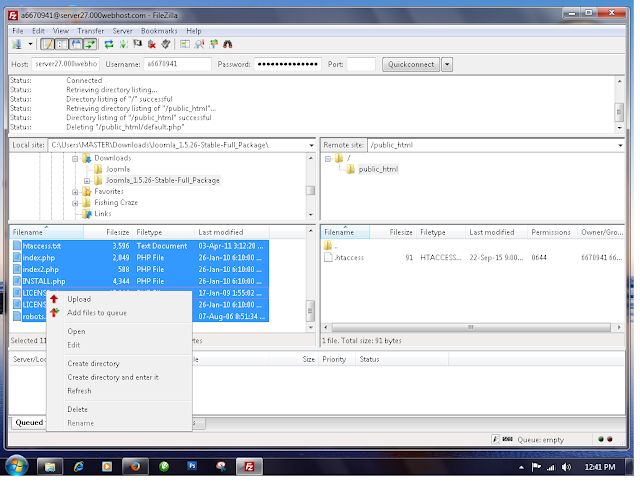Click the Quickconnect button
640x482 pixels.
click(x=411, y=64)
